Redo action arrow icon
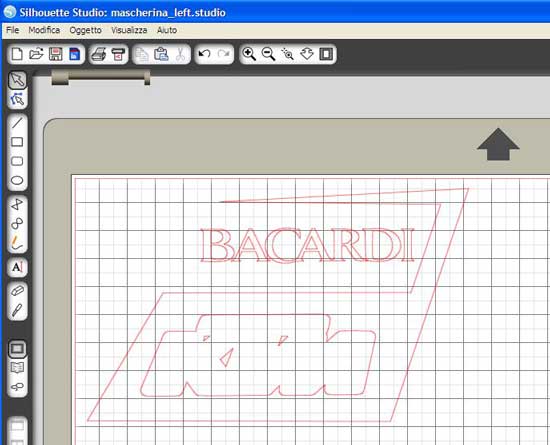The image size is (550, 445). click(223, 54)
